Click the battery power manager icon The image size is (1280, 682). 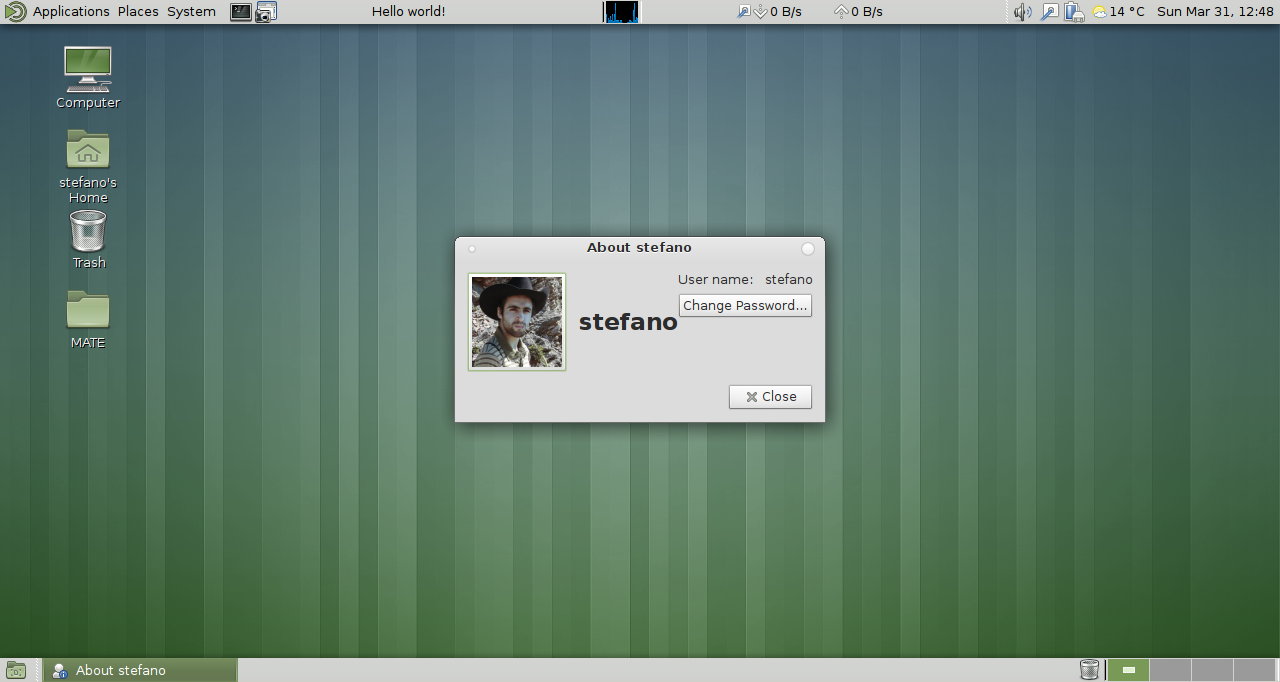(1074, 12)
